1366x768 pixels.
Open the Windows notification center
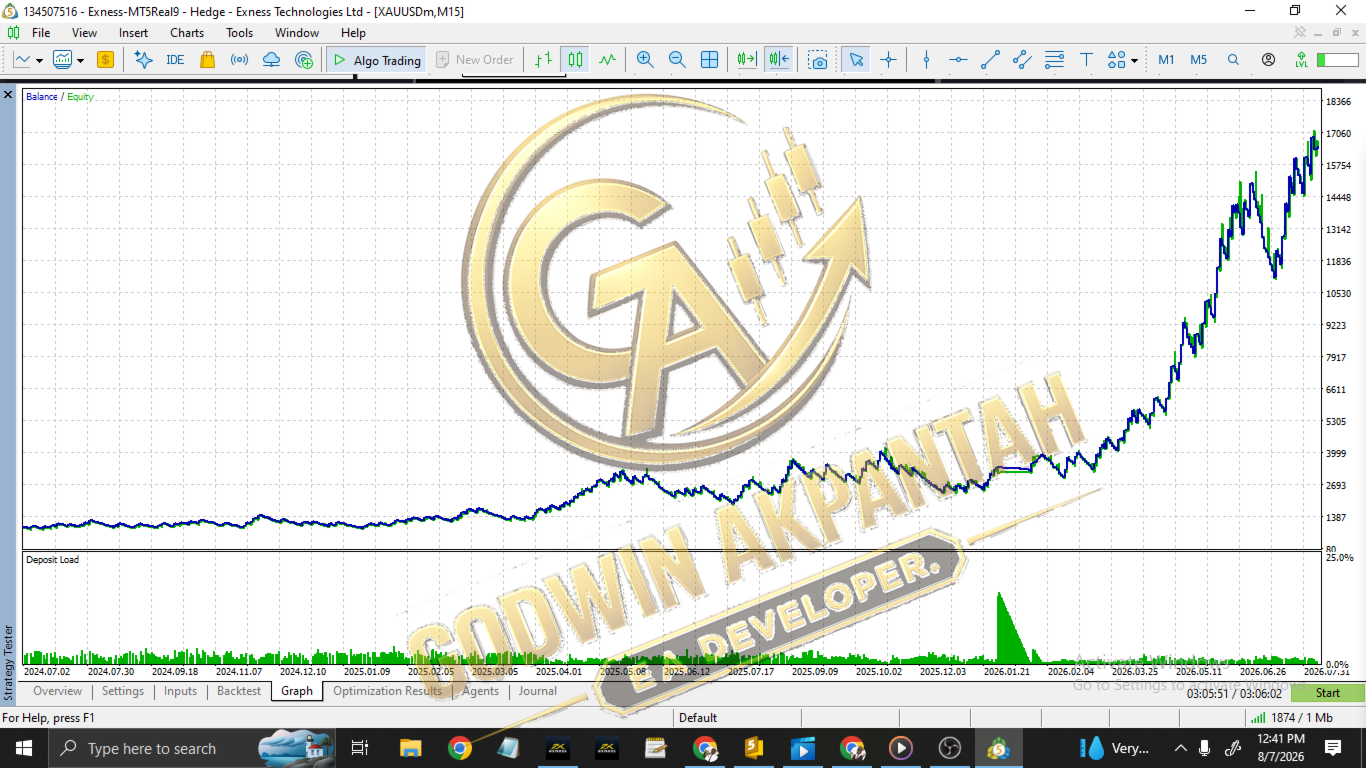pos(1333,748)
